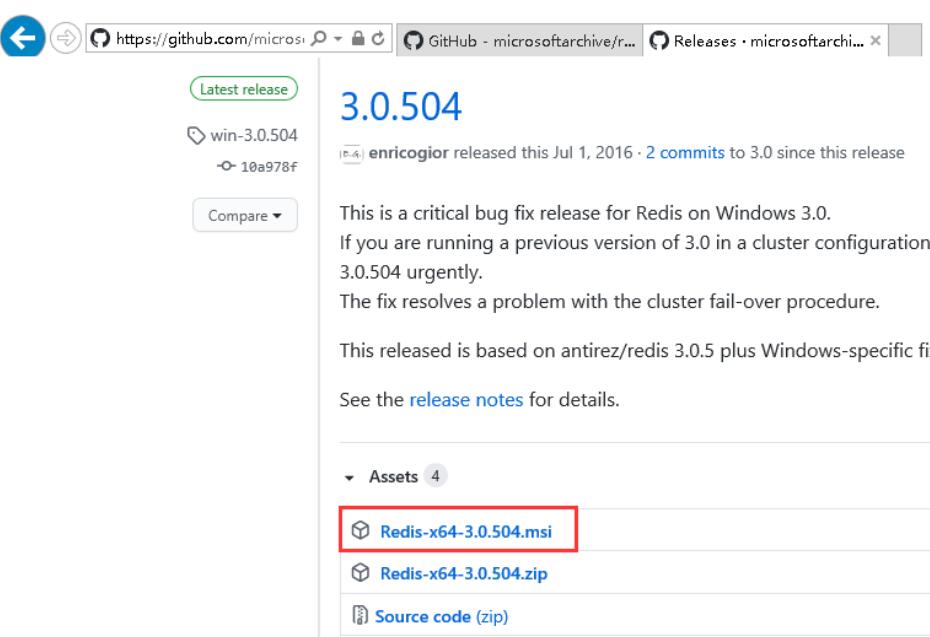Screen dimensions: 930x637
Task: Click 'The fix resolves a problem' line
Action: coord(609,301)
